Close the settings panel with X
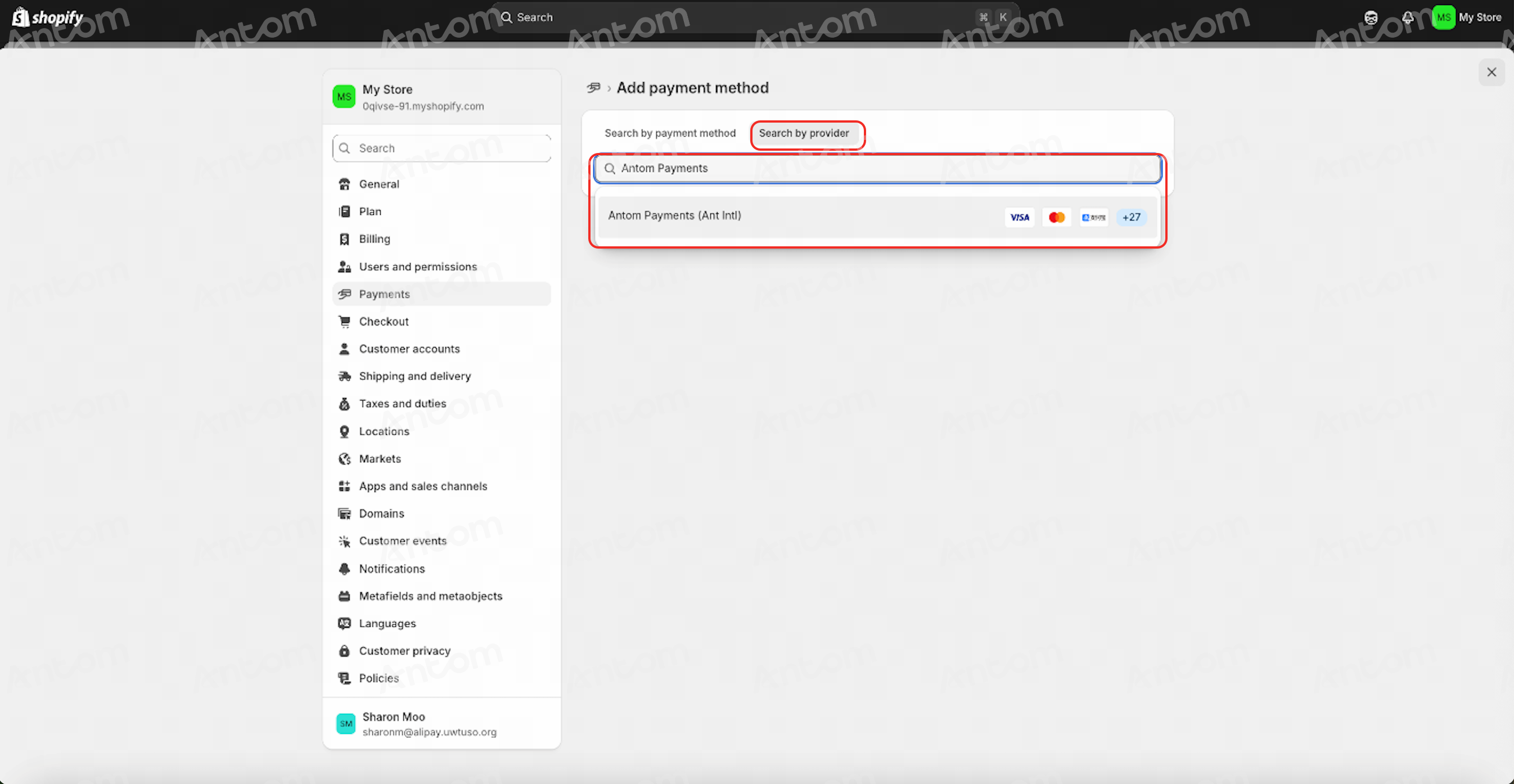 click(x=1491, y=73)
